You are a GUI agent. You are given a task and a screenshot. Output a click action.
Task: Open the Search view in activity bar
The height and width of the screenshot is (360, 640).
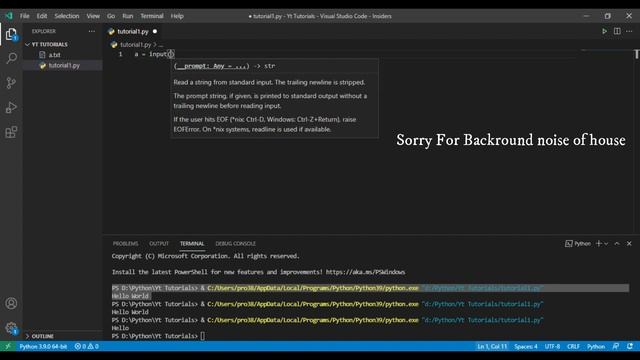click(x=11, y=58)
